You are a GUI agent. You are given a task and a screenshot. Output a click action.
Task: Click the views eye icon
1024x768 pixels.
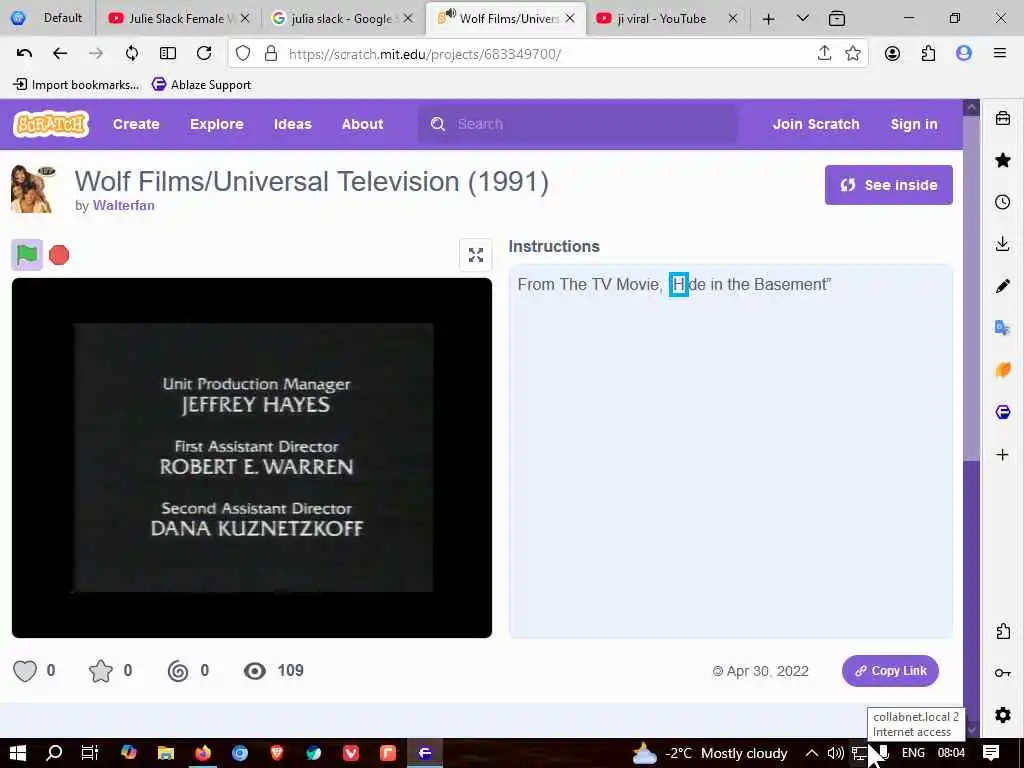tap(255, 671)
